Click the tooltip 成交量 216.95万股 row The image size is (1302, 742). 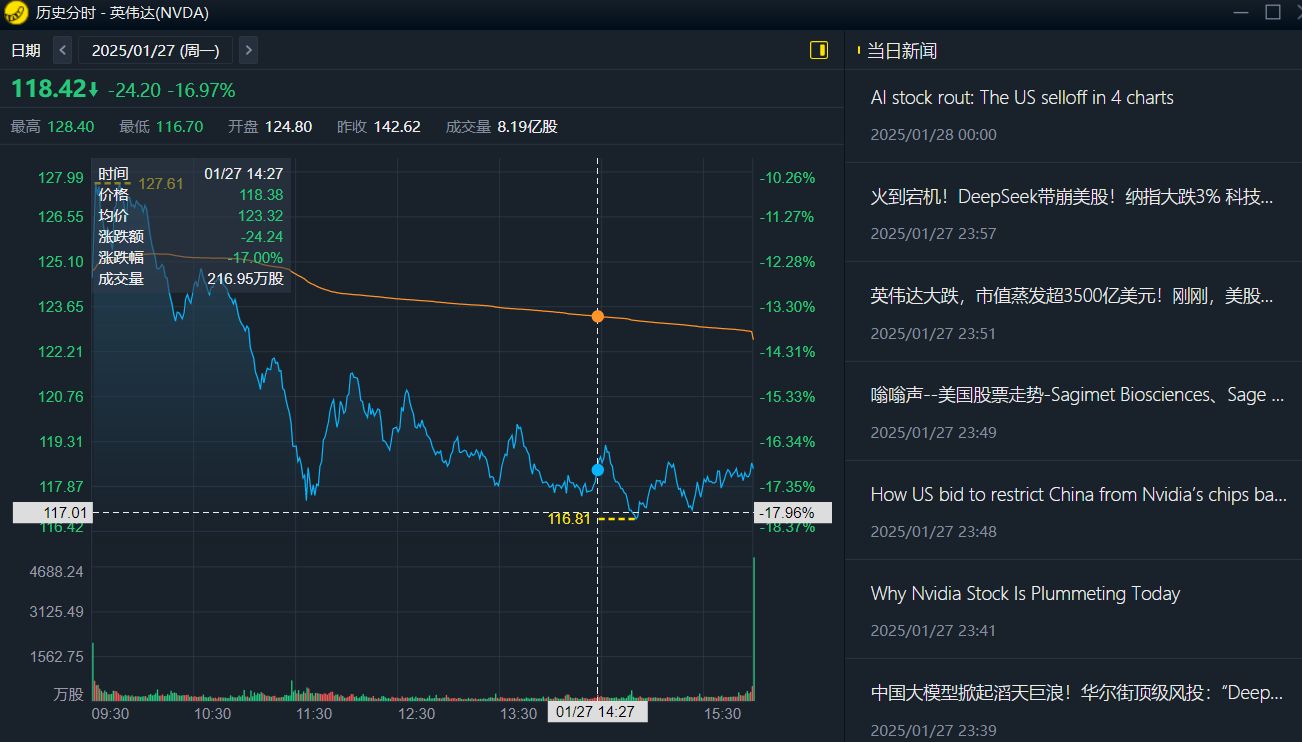(x=191, y=279)
